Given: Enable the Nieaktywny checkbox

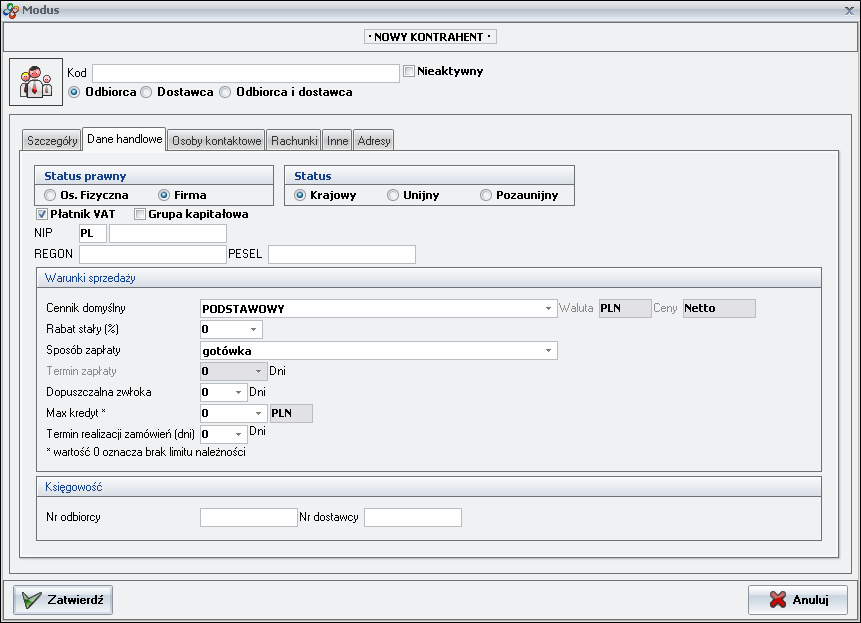Looking at the screenshot, I should click(x=409, y=71).
